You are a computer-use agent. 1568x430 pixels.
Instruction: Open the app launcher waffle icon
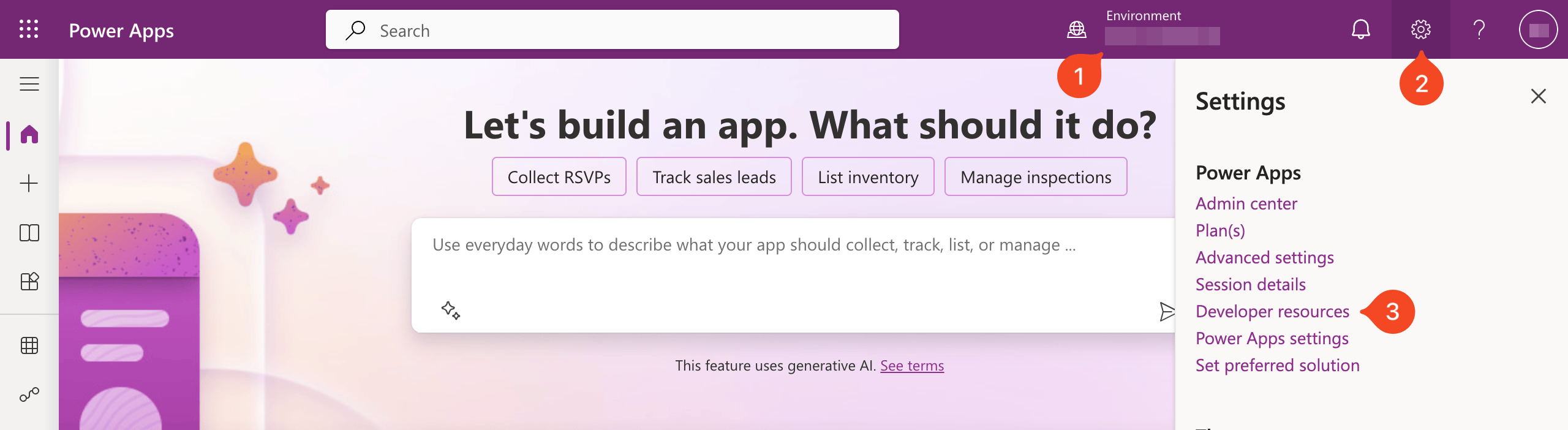[x=29, y=29]
